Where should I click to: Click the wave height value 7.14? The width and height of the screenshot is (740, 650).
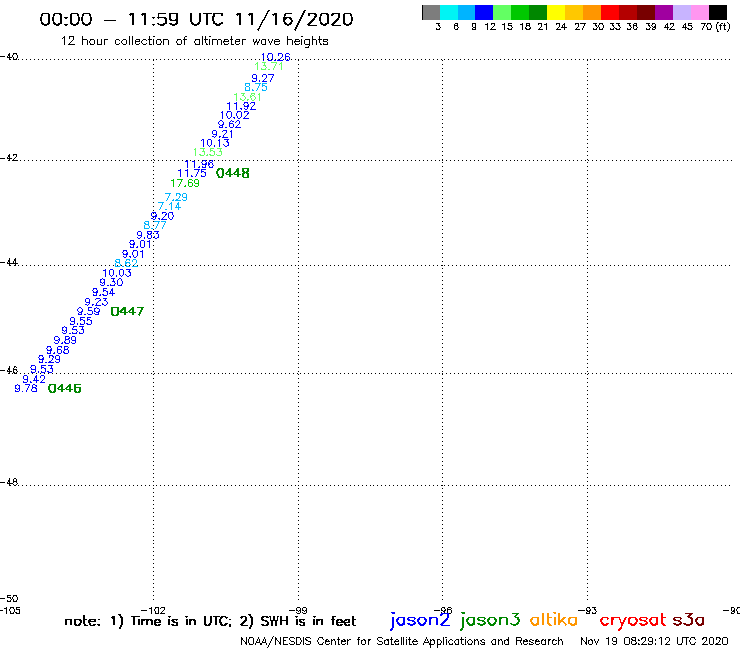[x=169, y=206]
